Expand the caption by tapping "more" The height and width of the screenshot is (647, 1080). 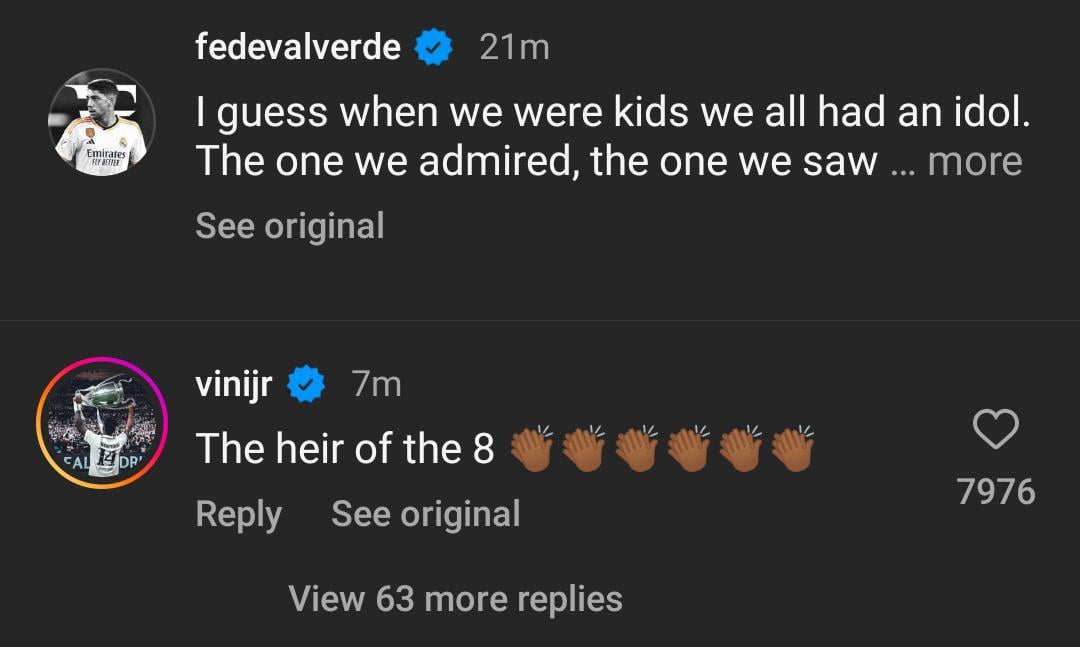tap(974, 161)
